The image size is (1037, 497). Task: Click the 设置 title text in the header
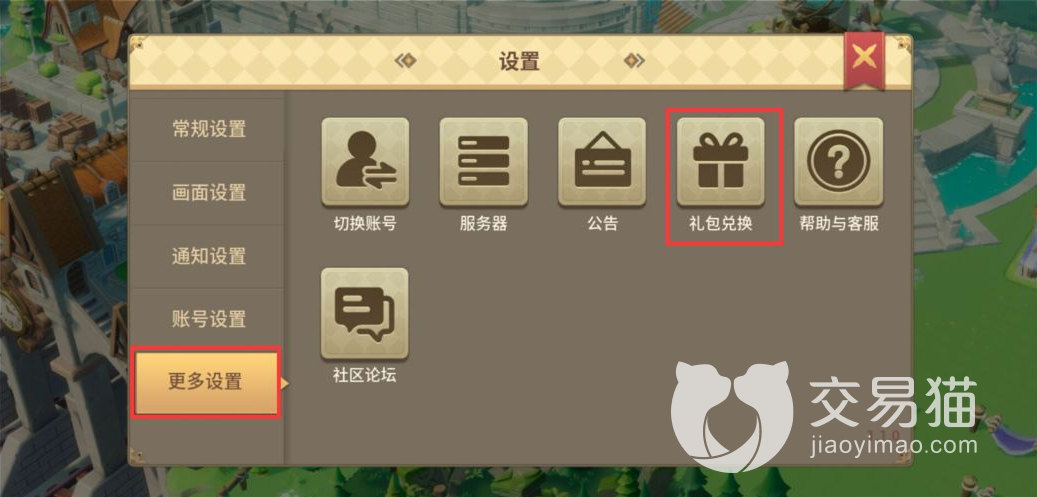point(519,62)
